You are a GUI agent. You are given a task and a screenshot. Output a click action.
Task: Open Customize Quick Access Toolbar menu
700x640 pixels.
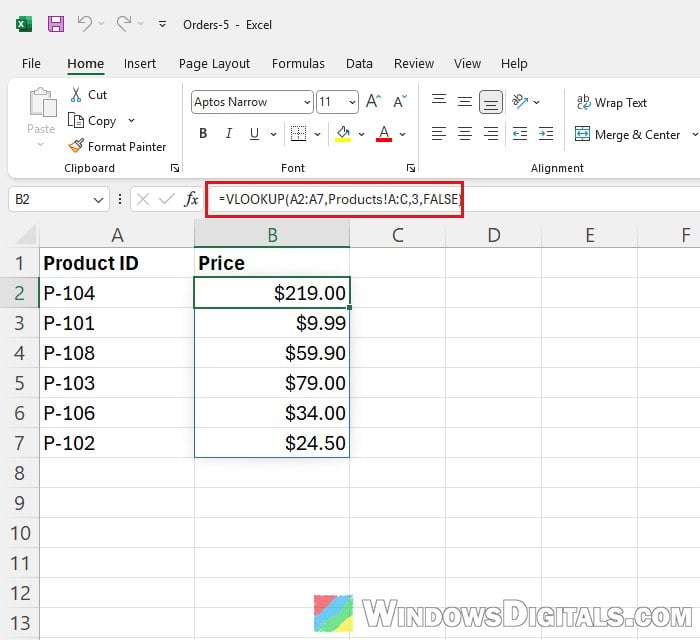(x=162, y=24)
